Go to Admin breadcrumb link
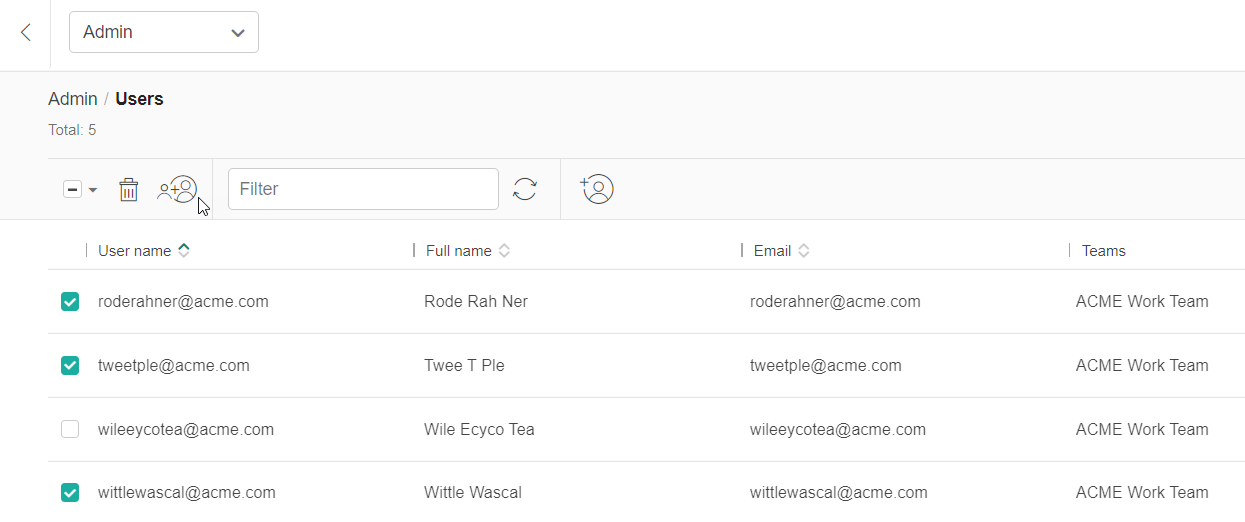The image size is (1245, 522). point(72,99)
